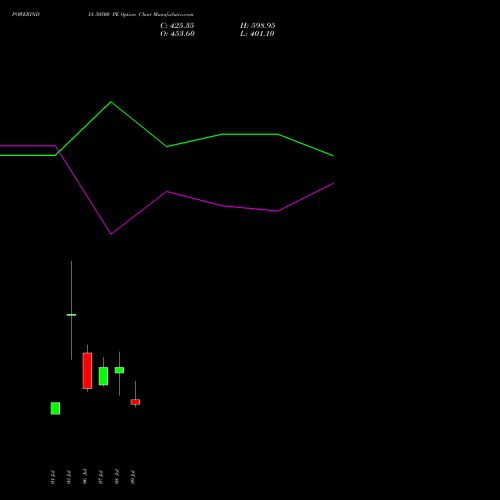This screenshot has width=500, height=500.
Task: Click the small green candle for 08 Jul
Action: (119, 370)
